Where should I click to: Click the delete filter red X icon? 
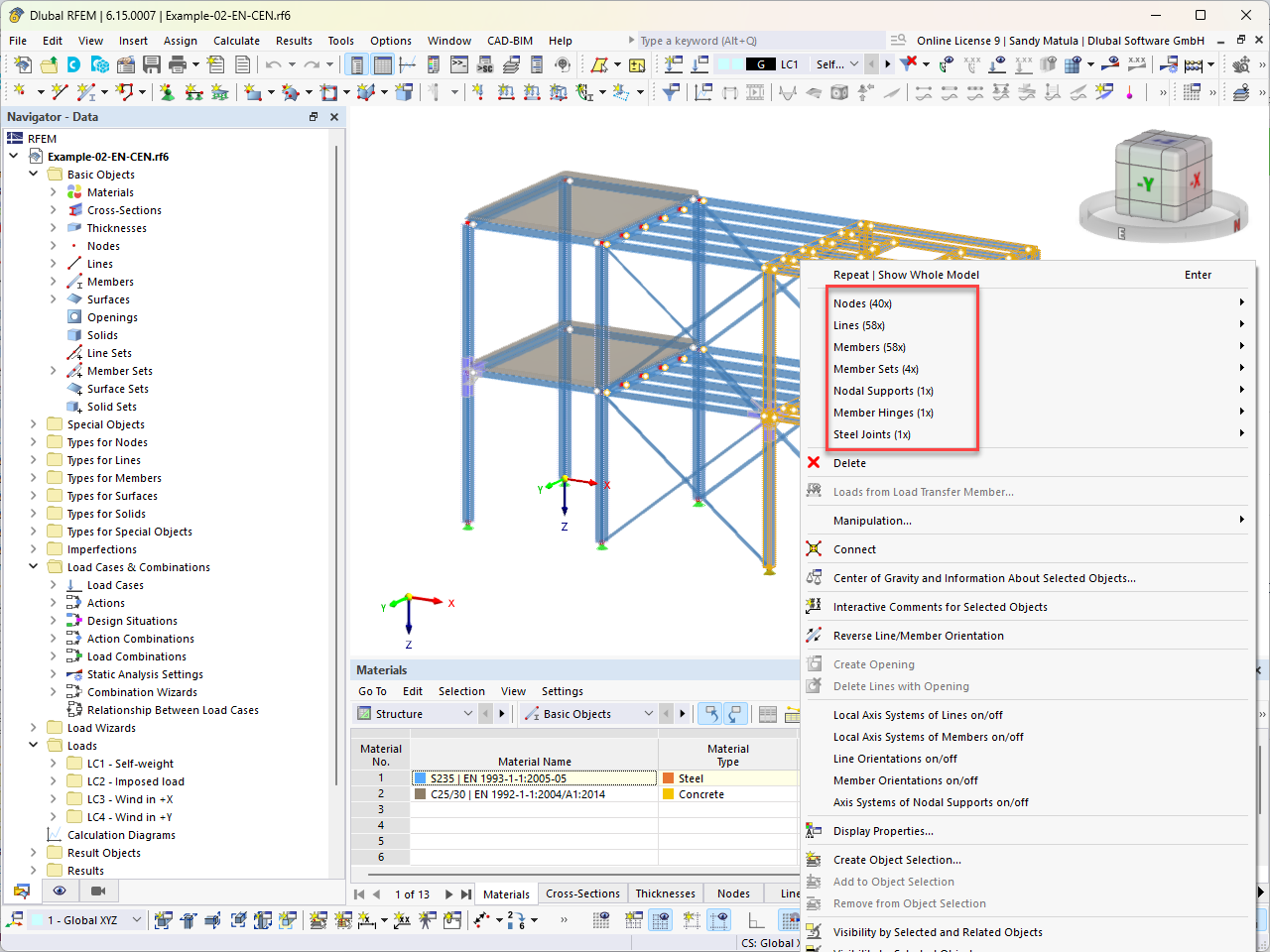(x=909, y=64)
